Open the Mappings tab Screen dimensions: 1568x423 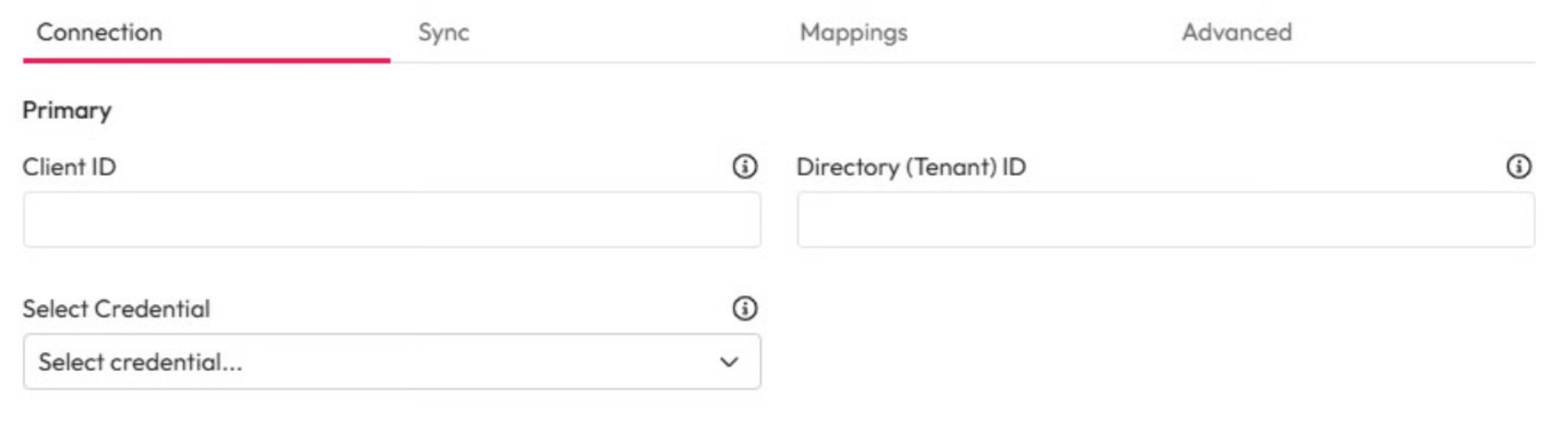pyautogui.click(x=853, y=33)
